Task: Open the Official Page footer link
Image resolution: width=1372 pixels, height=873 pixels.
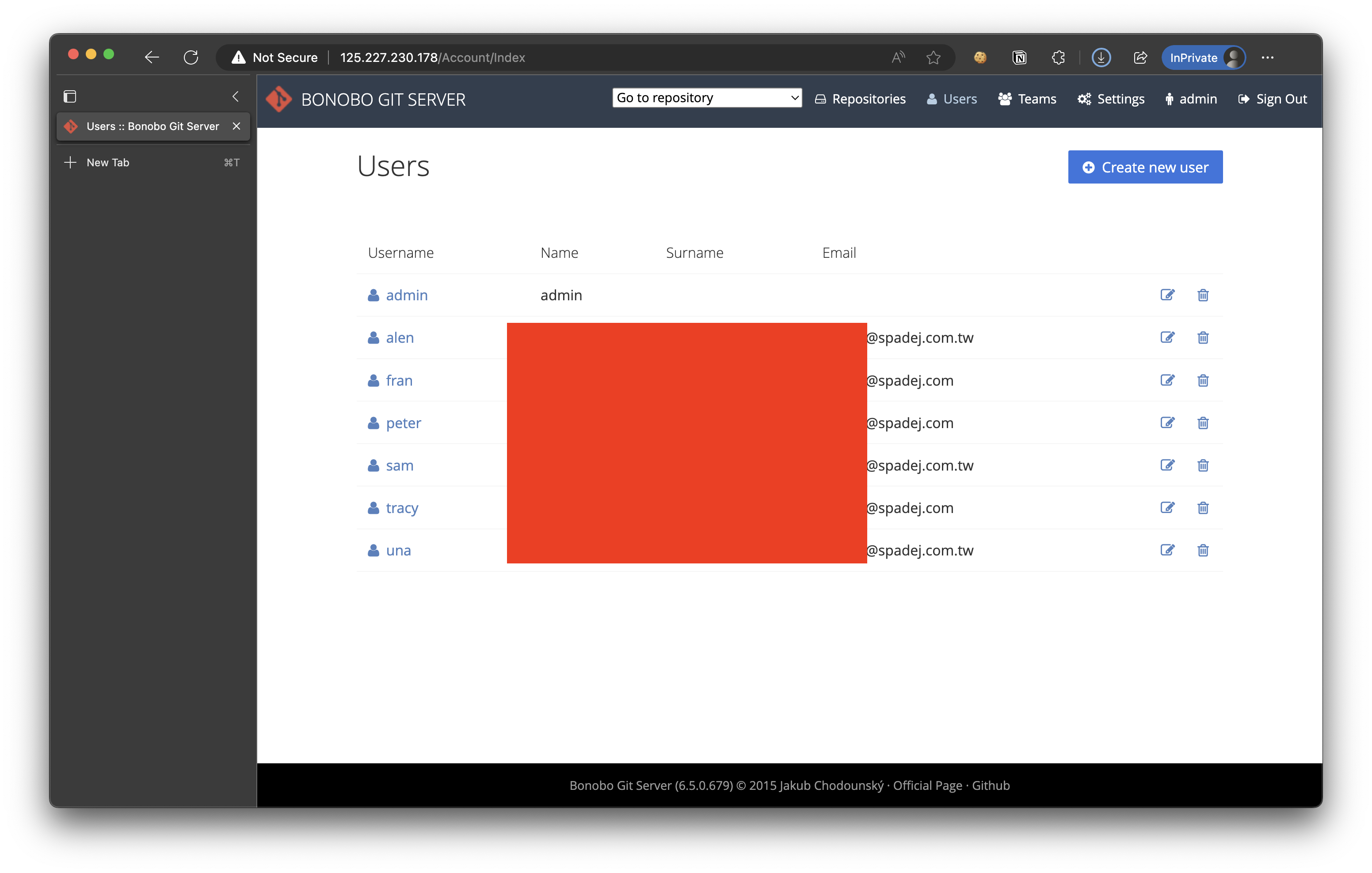Action: 927,785
